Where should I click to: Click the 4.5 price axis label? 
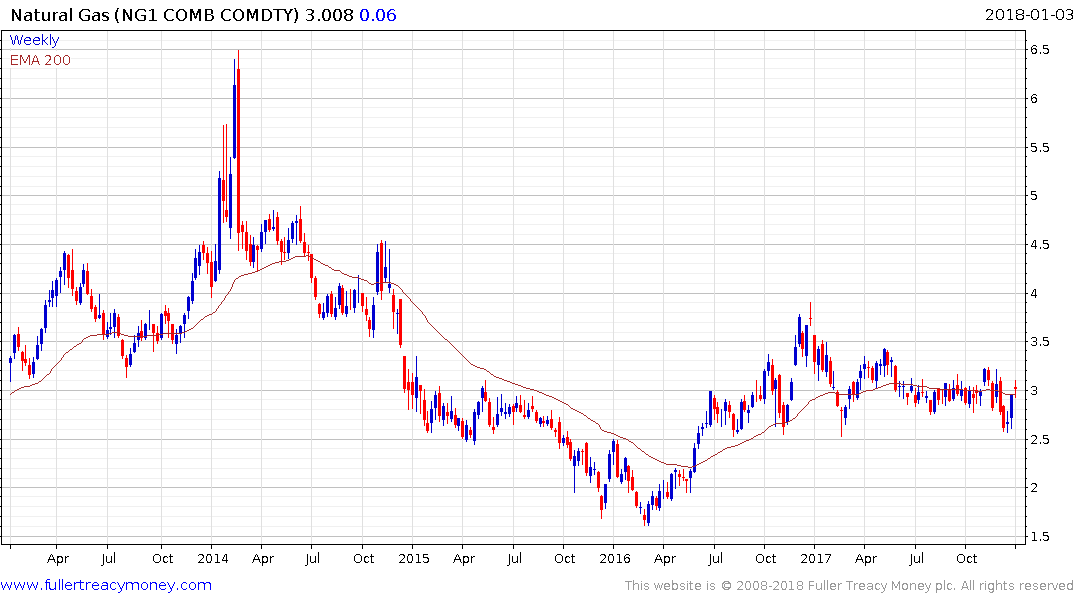(1039, 245)
